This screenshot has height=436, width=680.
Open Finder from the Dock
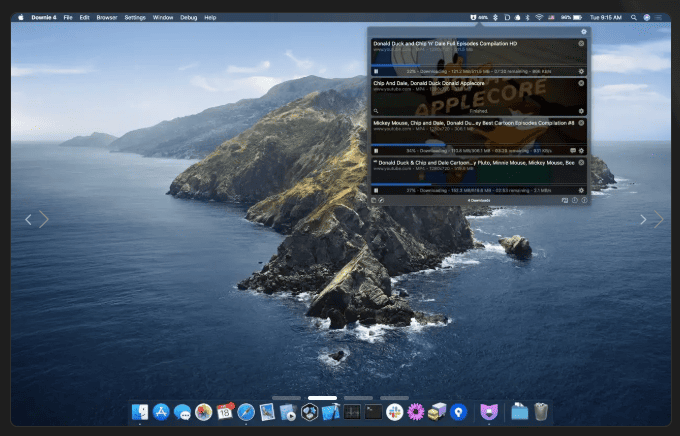(x=140, y=412)
